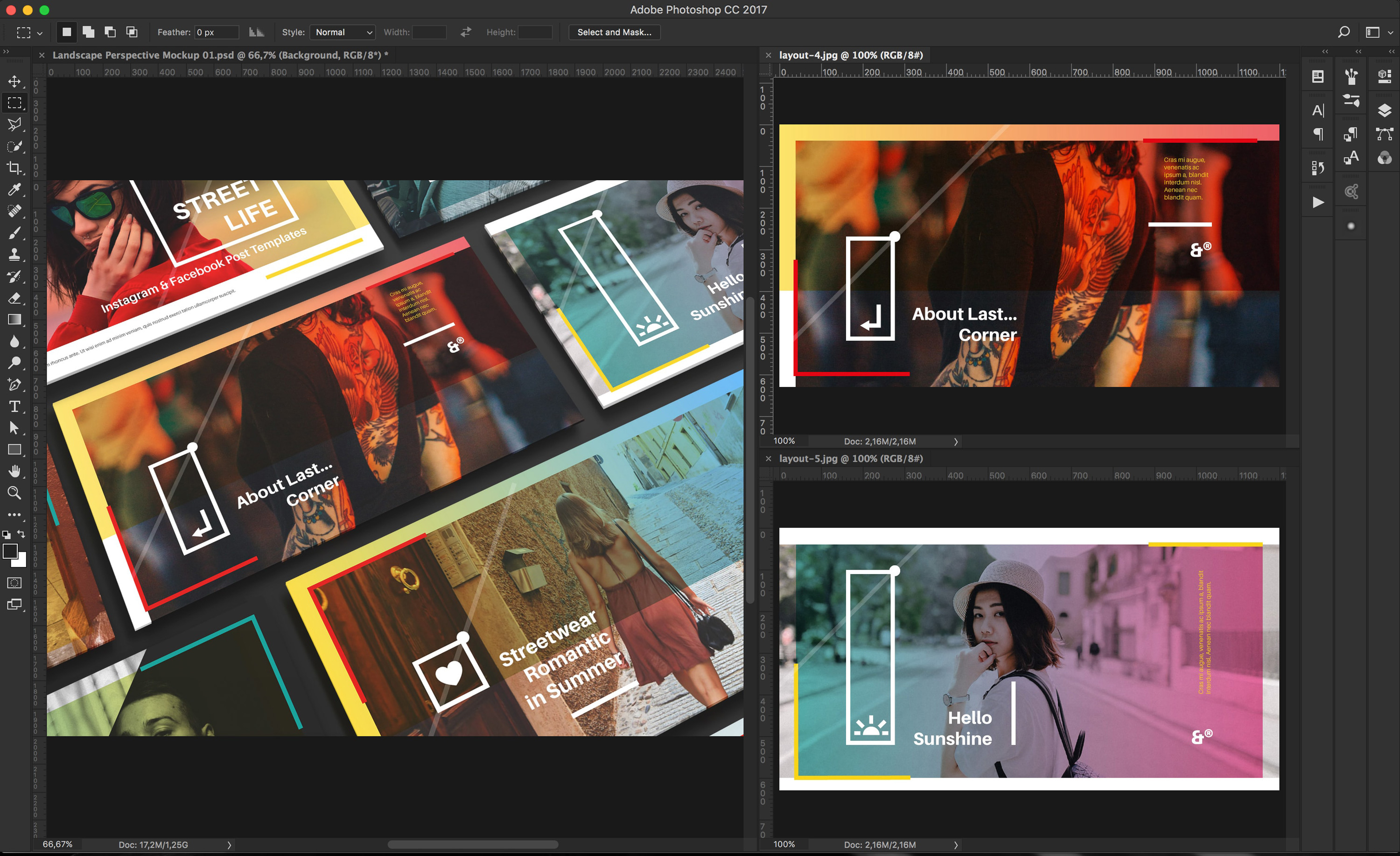
Task: Activate the layout-5.jpg document tab
Action: click(x=850, y=459)
